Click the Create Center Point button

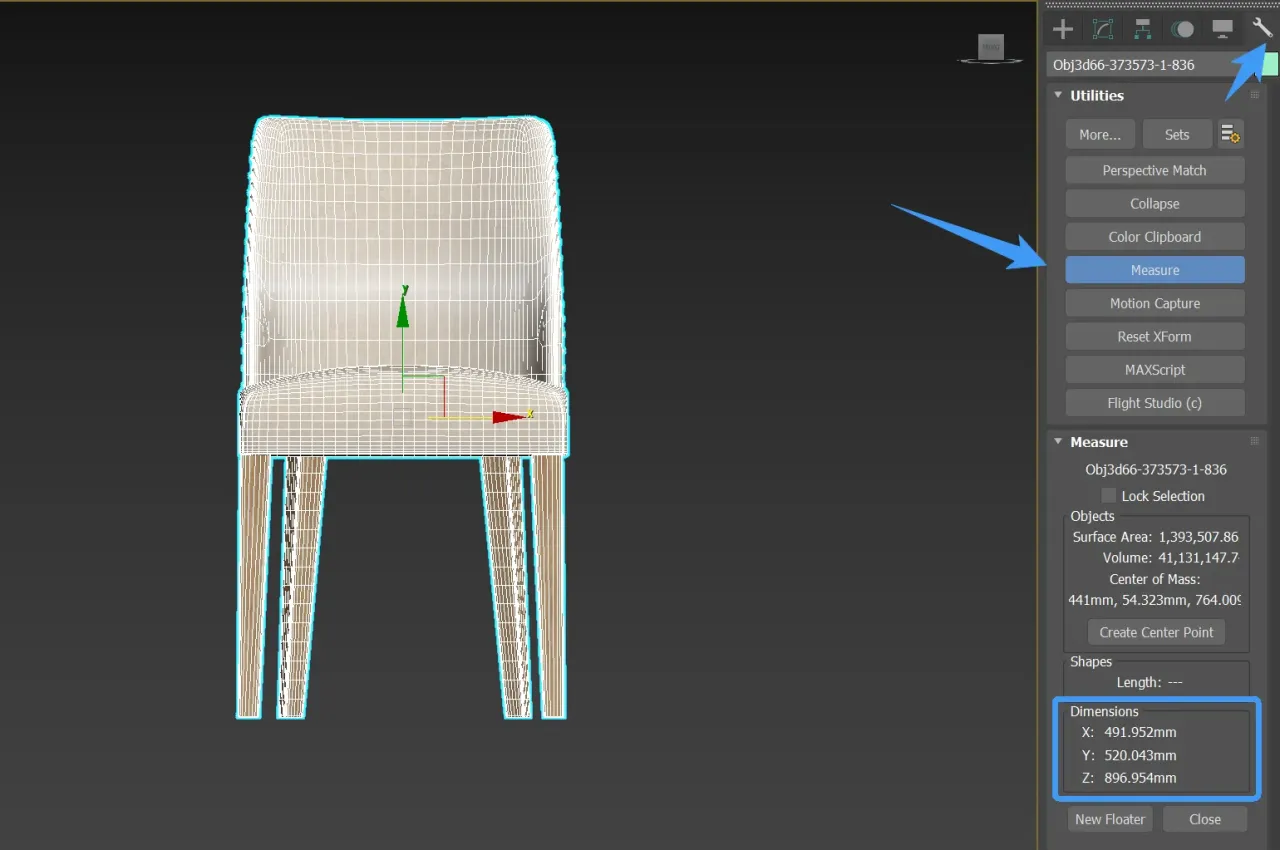[1156, 632]
